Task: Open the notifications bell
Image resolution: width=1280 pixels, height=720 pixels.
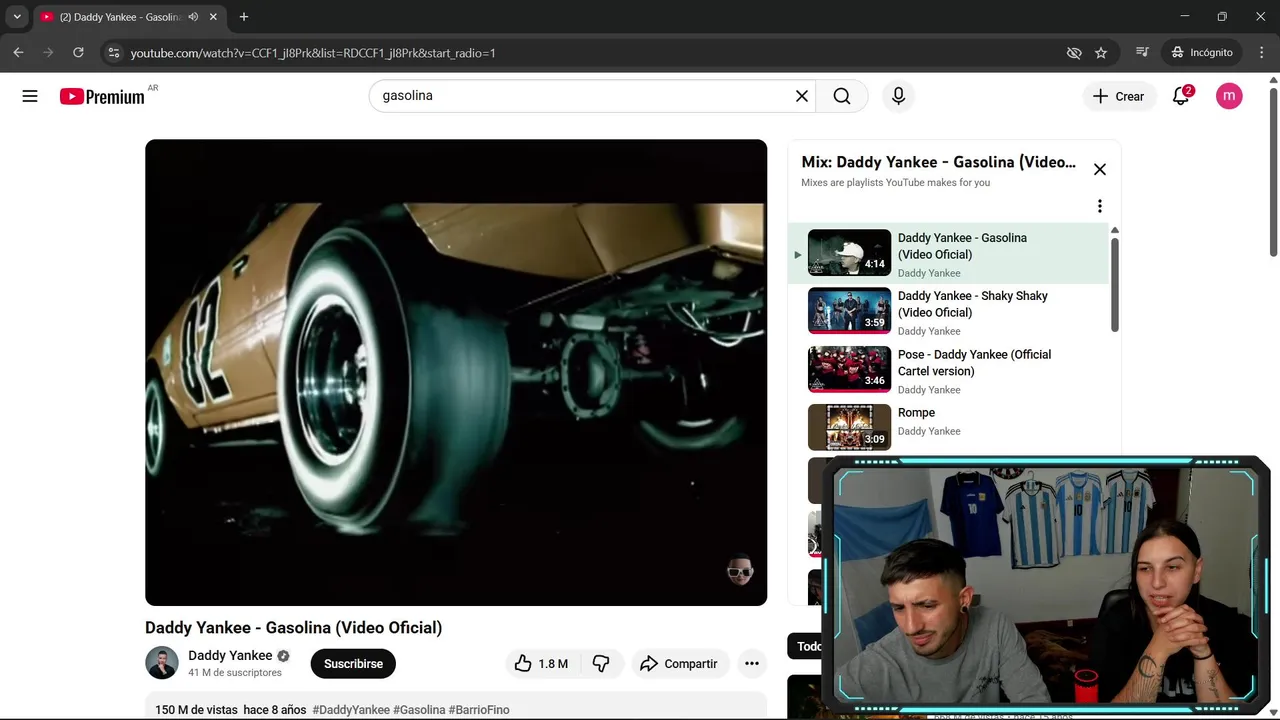Action: click(1181, 96)
